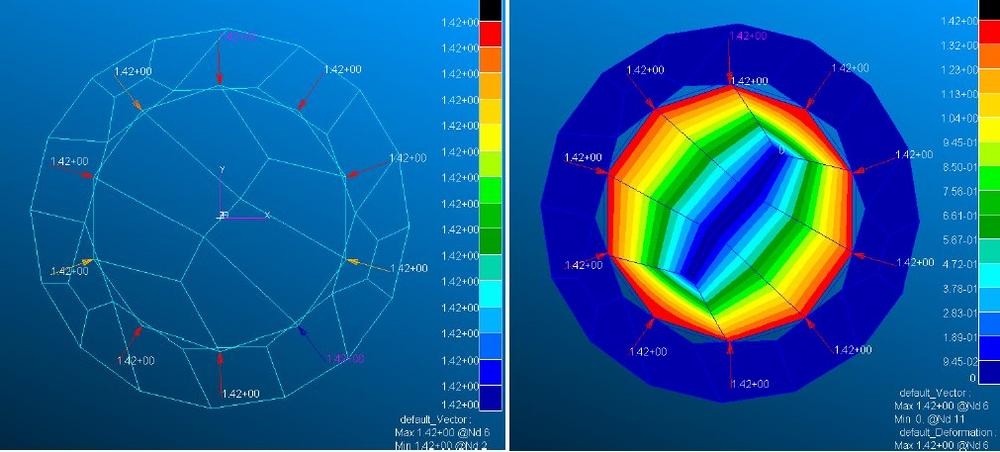Click the blue vector arrow in the wireframe
The width and height of the screenshot is (1000, 452).
[x=311, y=339]
